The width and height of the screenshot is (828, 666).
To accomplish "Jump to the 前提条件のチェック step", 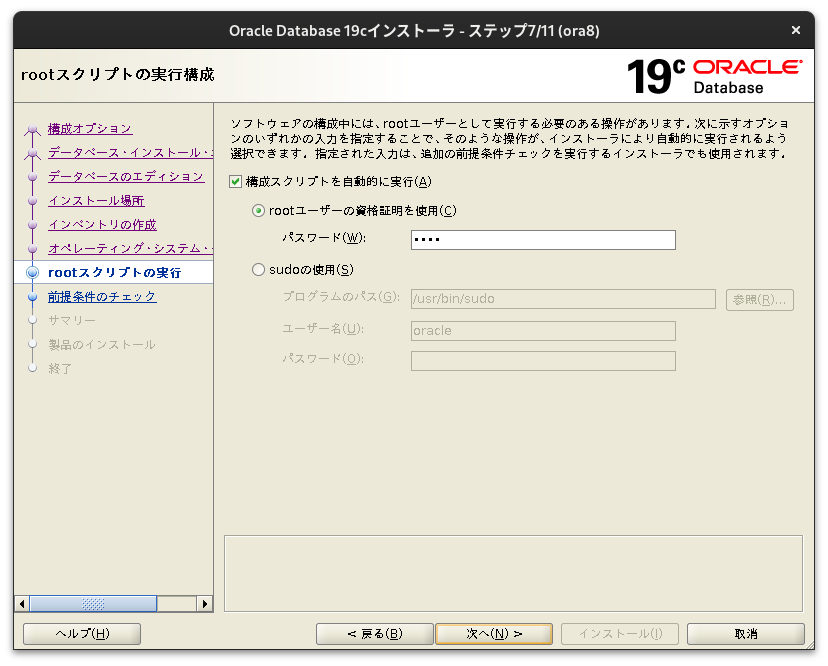I will click(x=103, y=296).
